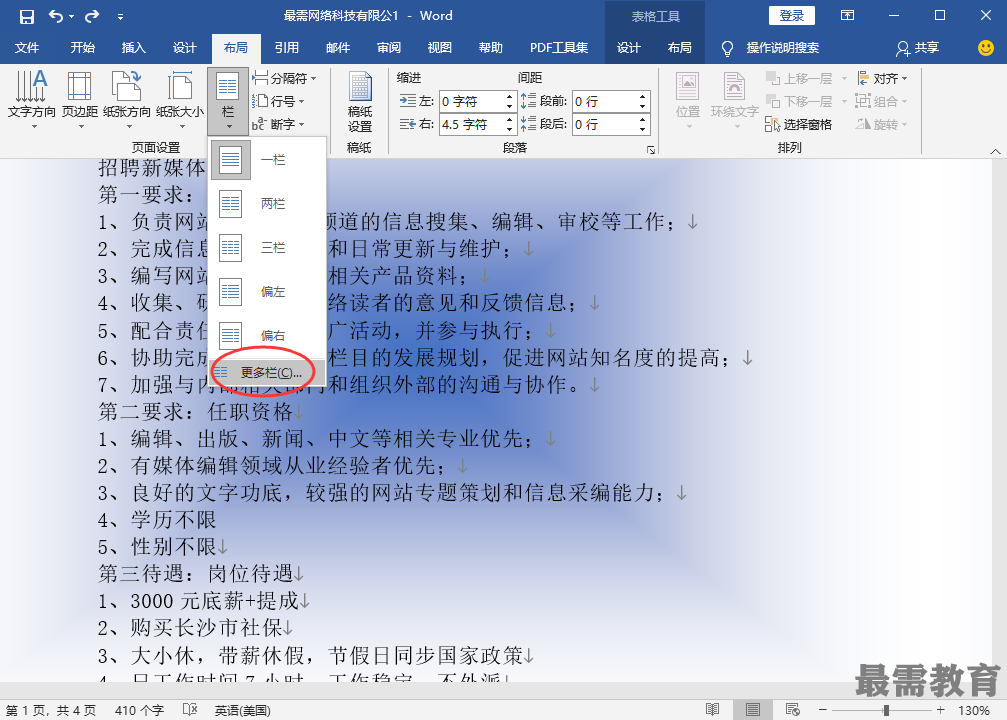The width and height of the screenshot is (1007, 720).
Task: Open the 行号 line numbers dropdown
Action: pyautogui.click(x=278, y=101)
